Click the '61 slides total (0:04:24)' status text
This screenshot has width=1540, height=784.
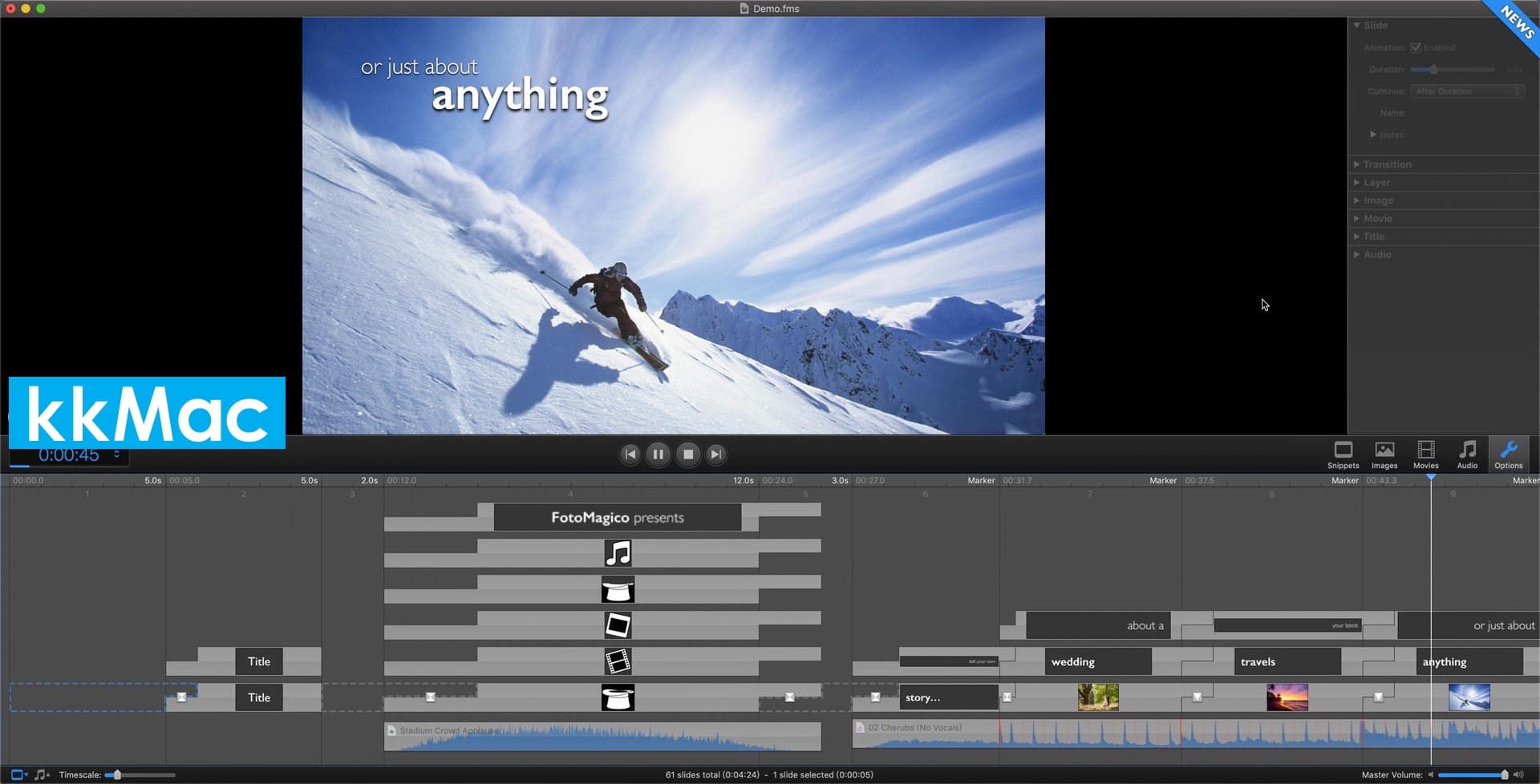712,775
